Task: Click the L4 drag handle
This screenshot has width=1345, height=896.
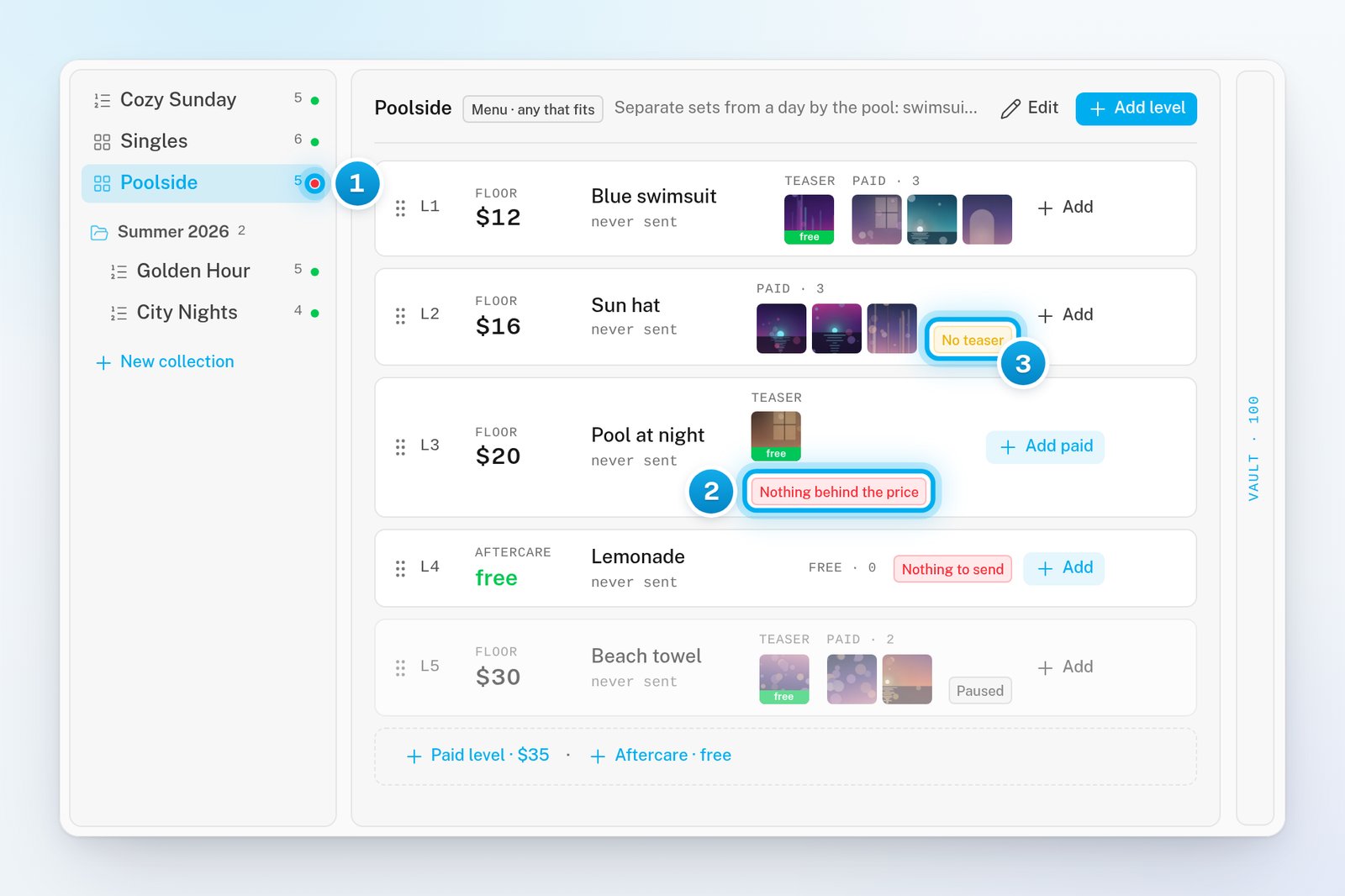Action: point(400,568)
